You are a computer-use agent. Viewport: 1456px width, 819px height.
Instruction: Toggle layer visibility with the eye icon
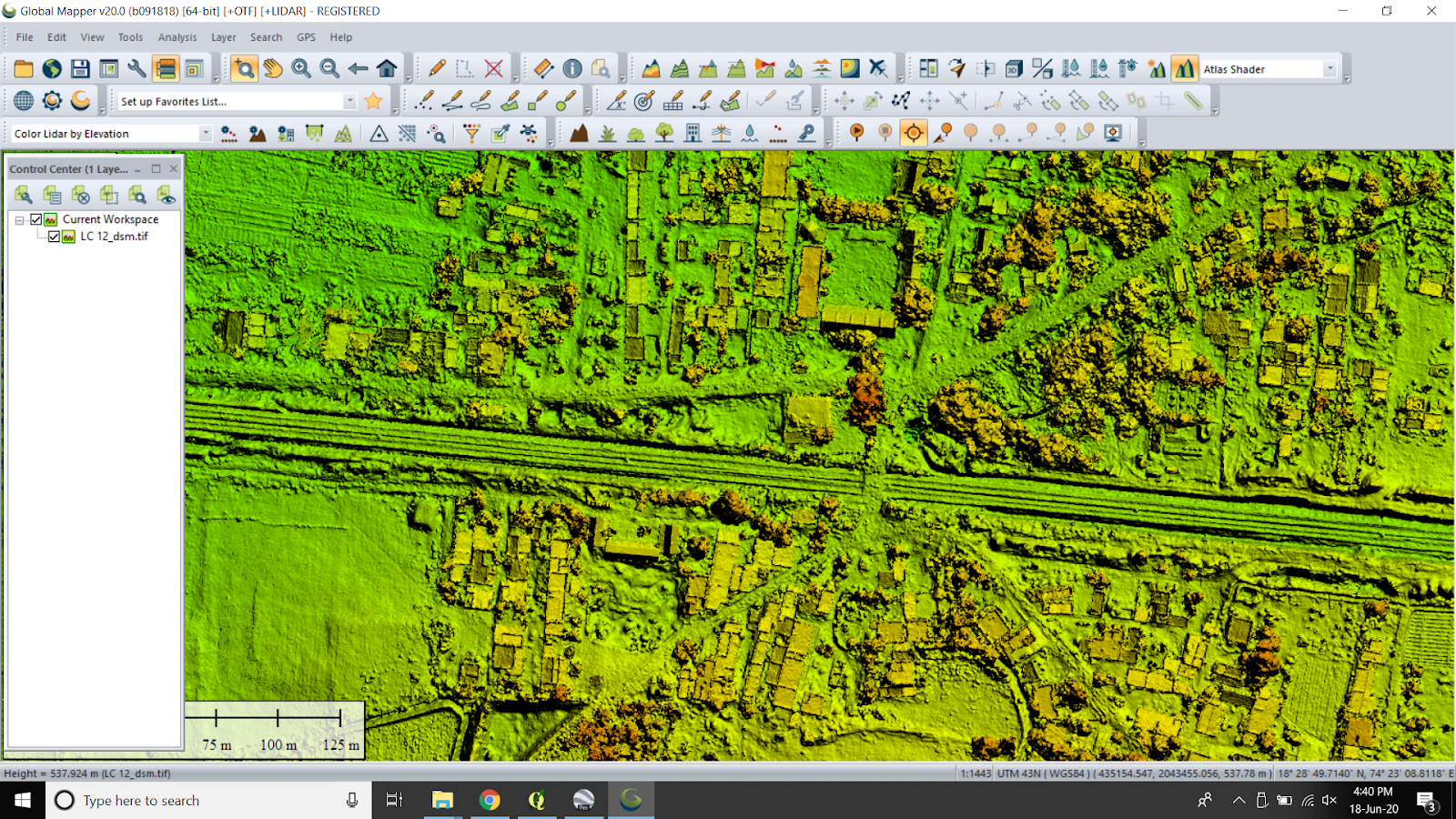pyautogui.click(x=166, y=195)
